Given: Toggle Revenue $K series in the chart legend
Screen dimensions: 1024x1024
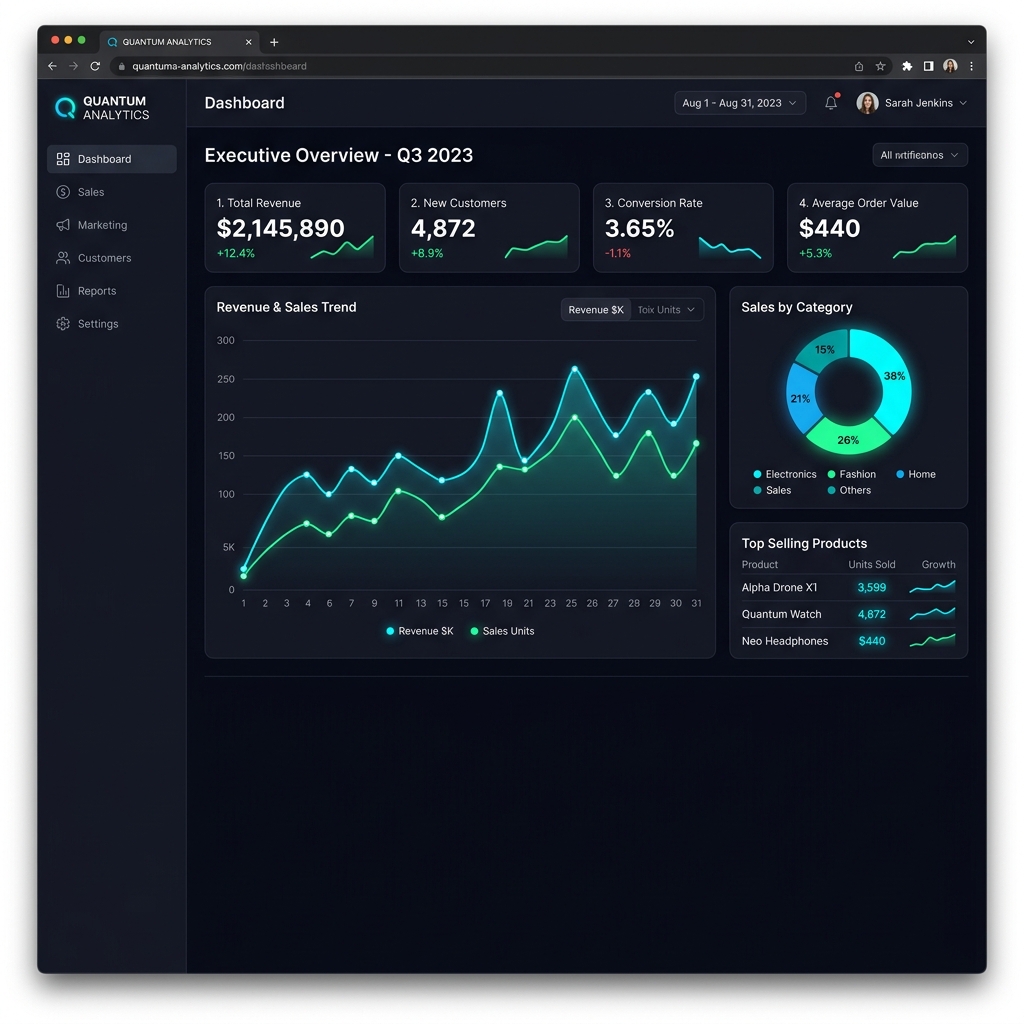Looking at the screenshot, I should (418, 631).
